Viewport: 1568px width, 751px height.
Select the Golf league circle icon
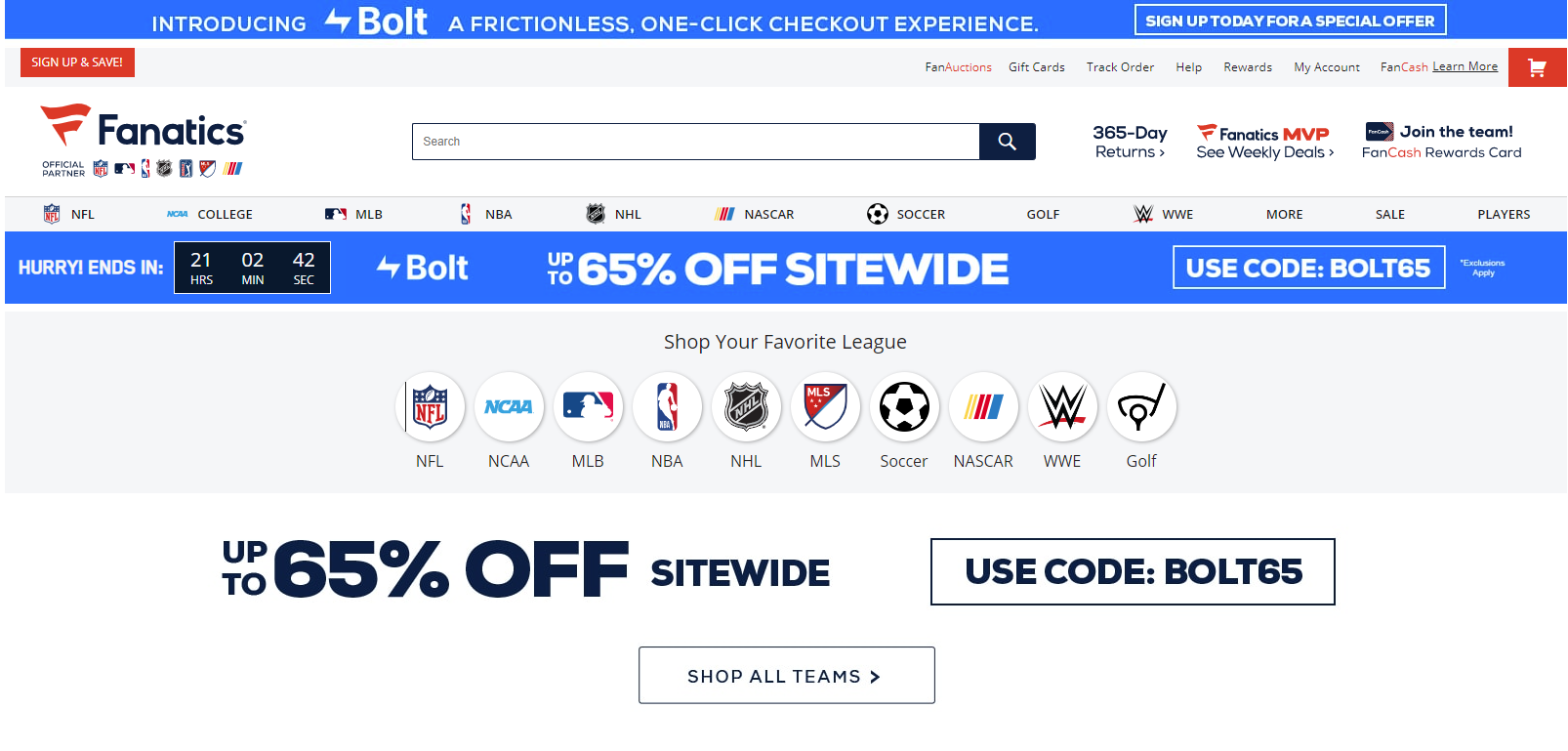[1141, 407]
